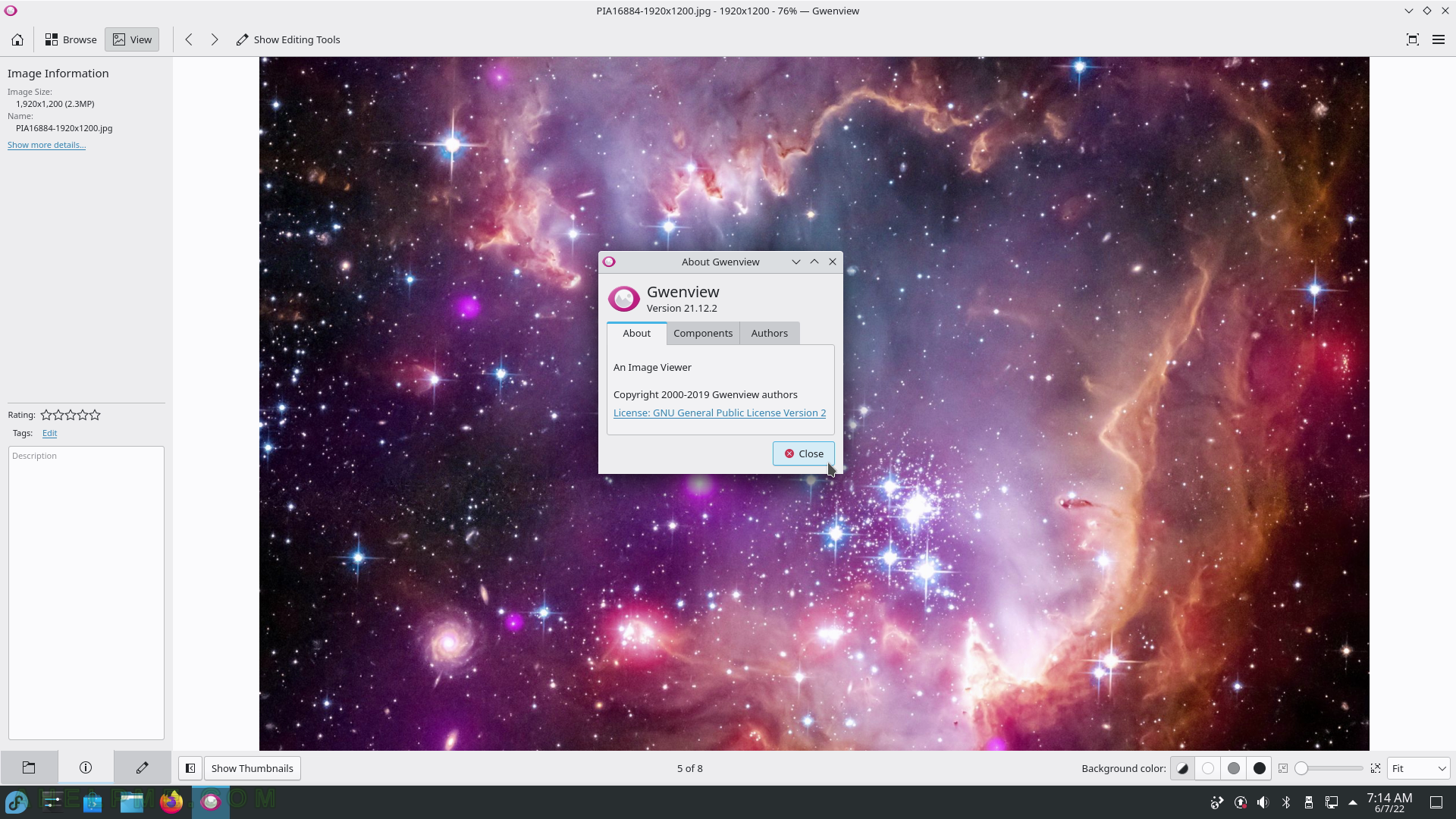
Task: Click main window title bar app icon
Action: pyautogui.click(x=11, y=11)
